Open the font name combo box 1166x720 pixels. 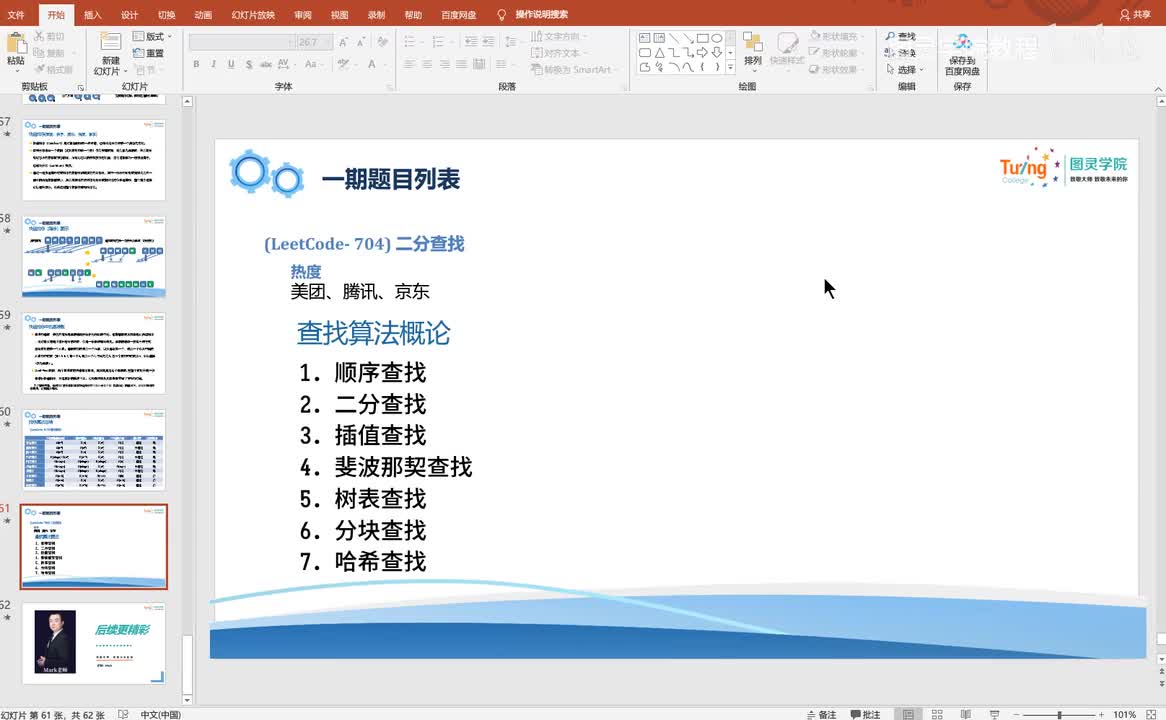(242, 42)
